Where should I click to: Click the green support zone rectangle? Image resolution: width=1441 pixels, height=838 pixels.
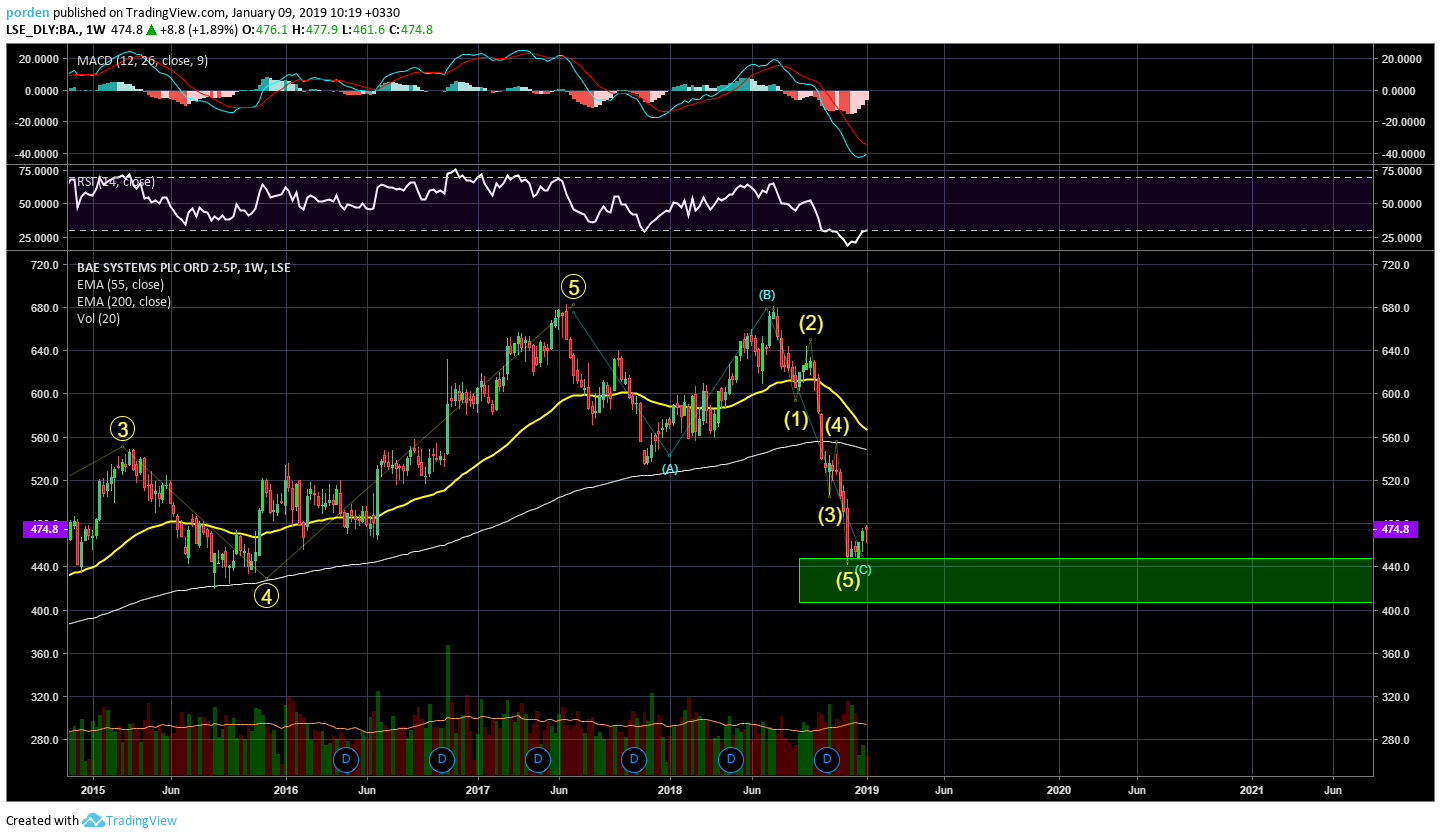click(1086, 581)
